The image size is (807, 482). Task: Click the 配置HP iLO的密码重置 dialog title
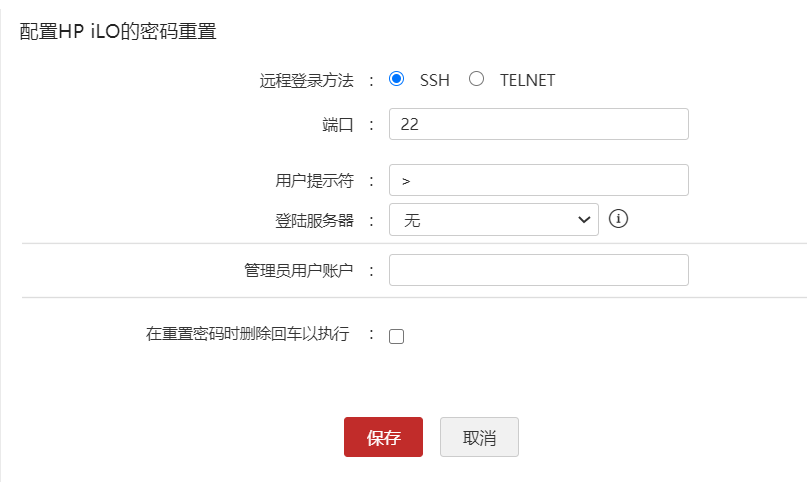coord(119,31)
